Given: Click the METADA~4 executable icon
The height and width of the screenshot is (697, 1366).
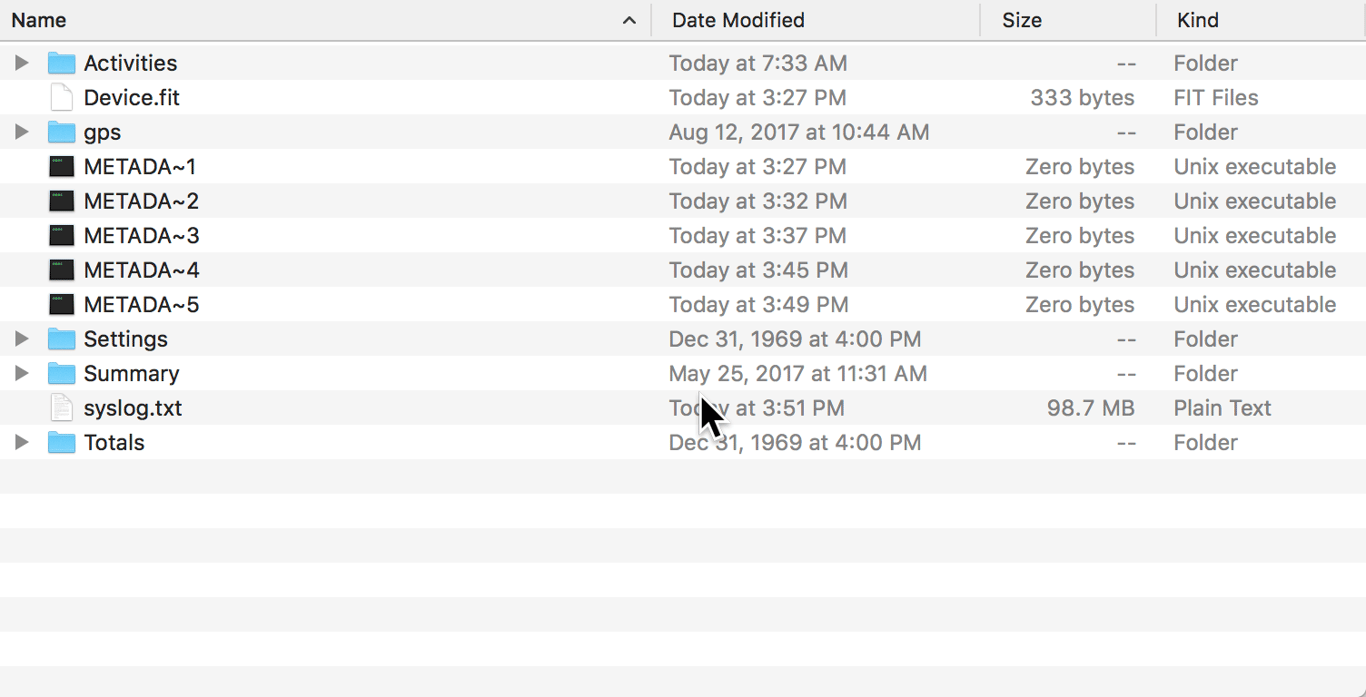Looking at the screenshot, I should 62,270.
